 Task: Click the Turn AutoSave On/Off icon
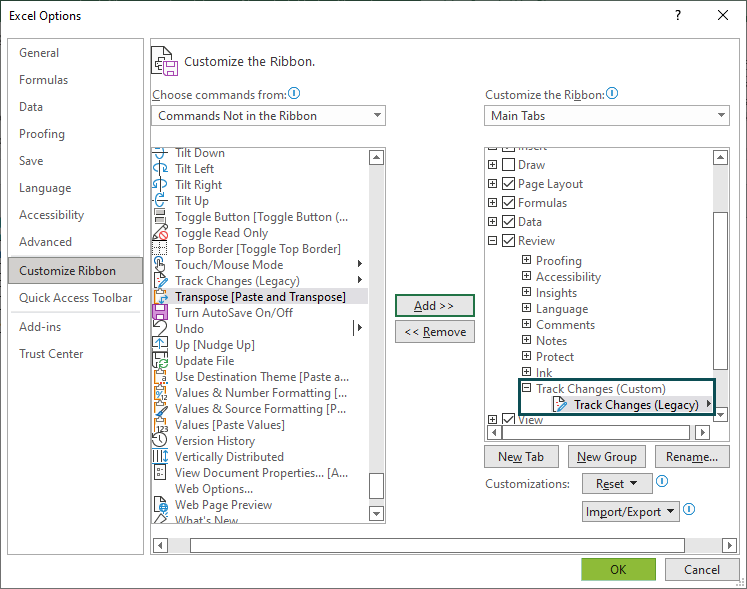point(160,313)
